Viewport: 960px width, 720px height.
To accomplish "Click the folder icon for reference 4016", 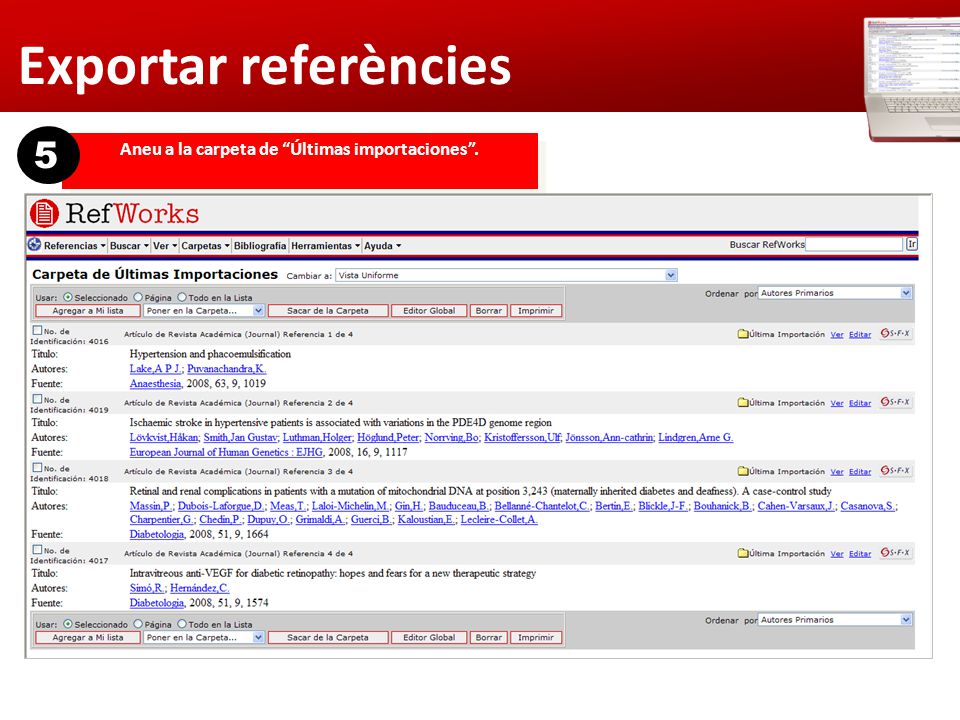I will [x=743, y=334].
